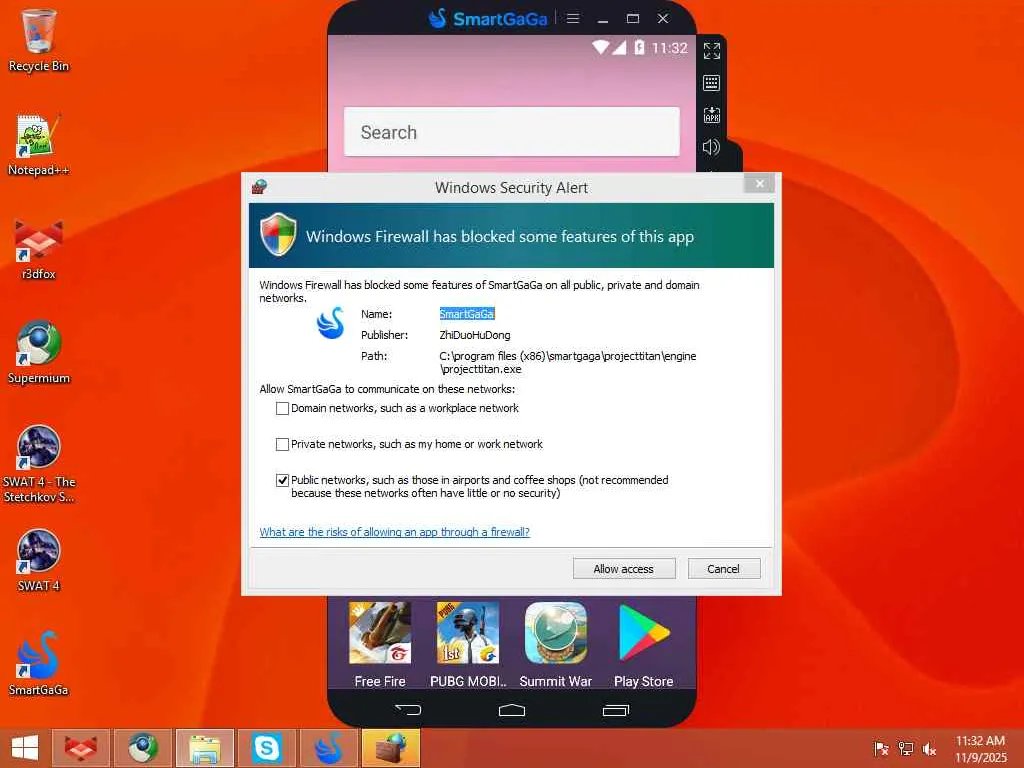Open Skype from the taskbar

266,748
